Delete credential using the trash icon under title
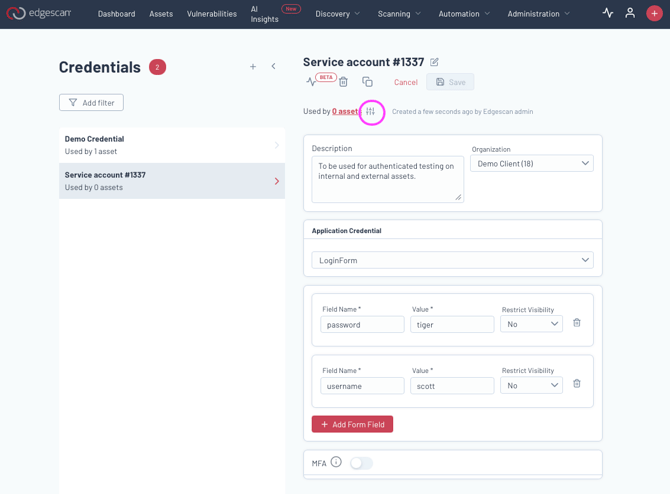This screenshot has width=670, height=494. click(343, 82)
